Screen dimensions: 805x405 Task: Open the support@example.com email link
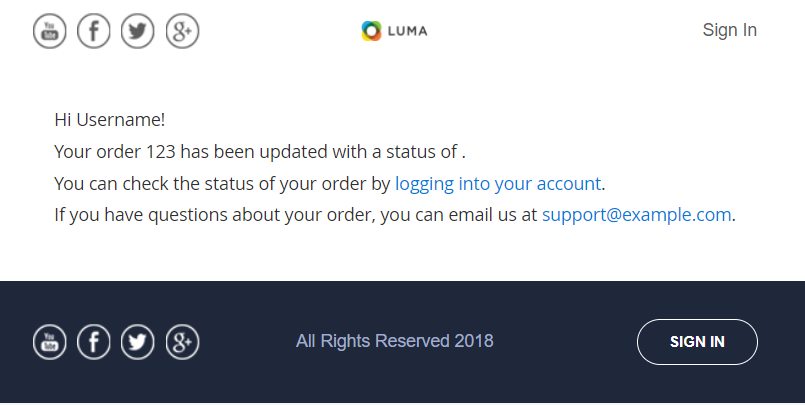tap(636, 215)
